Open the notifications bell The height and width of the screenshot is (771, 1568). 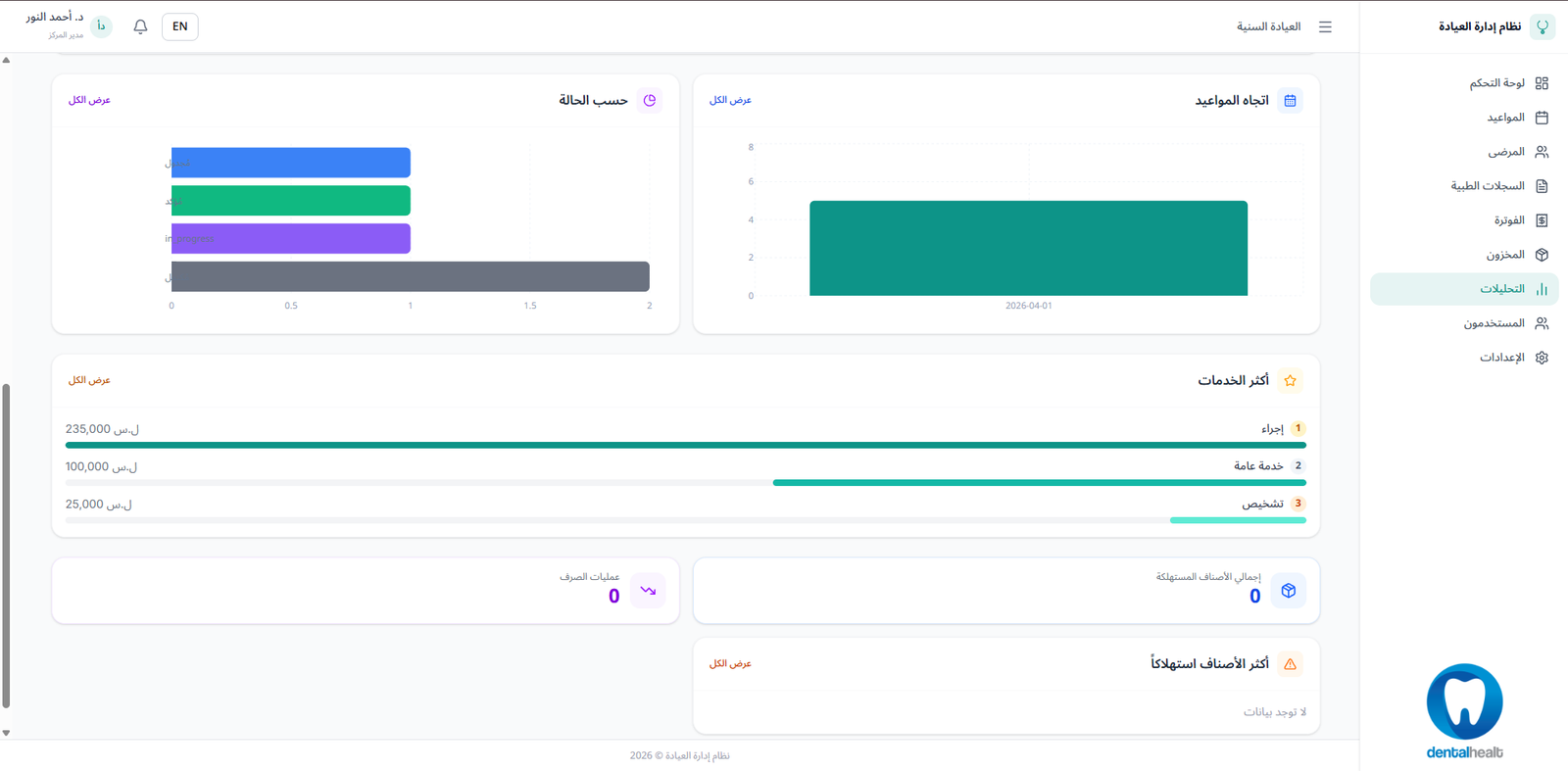tap(140, 26)
